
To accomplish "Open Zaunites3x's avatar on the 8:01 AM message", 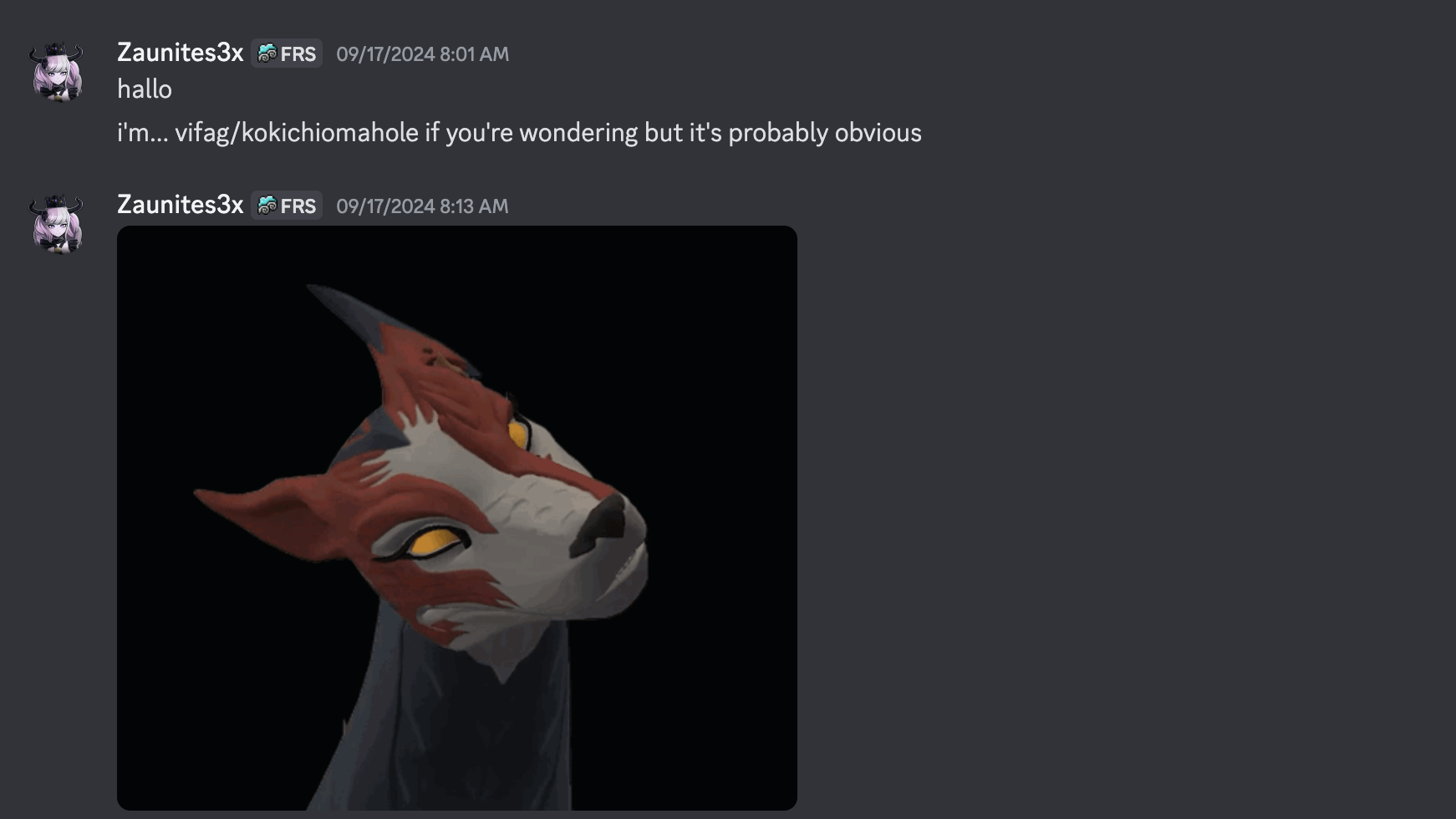I will [57, 72].
